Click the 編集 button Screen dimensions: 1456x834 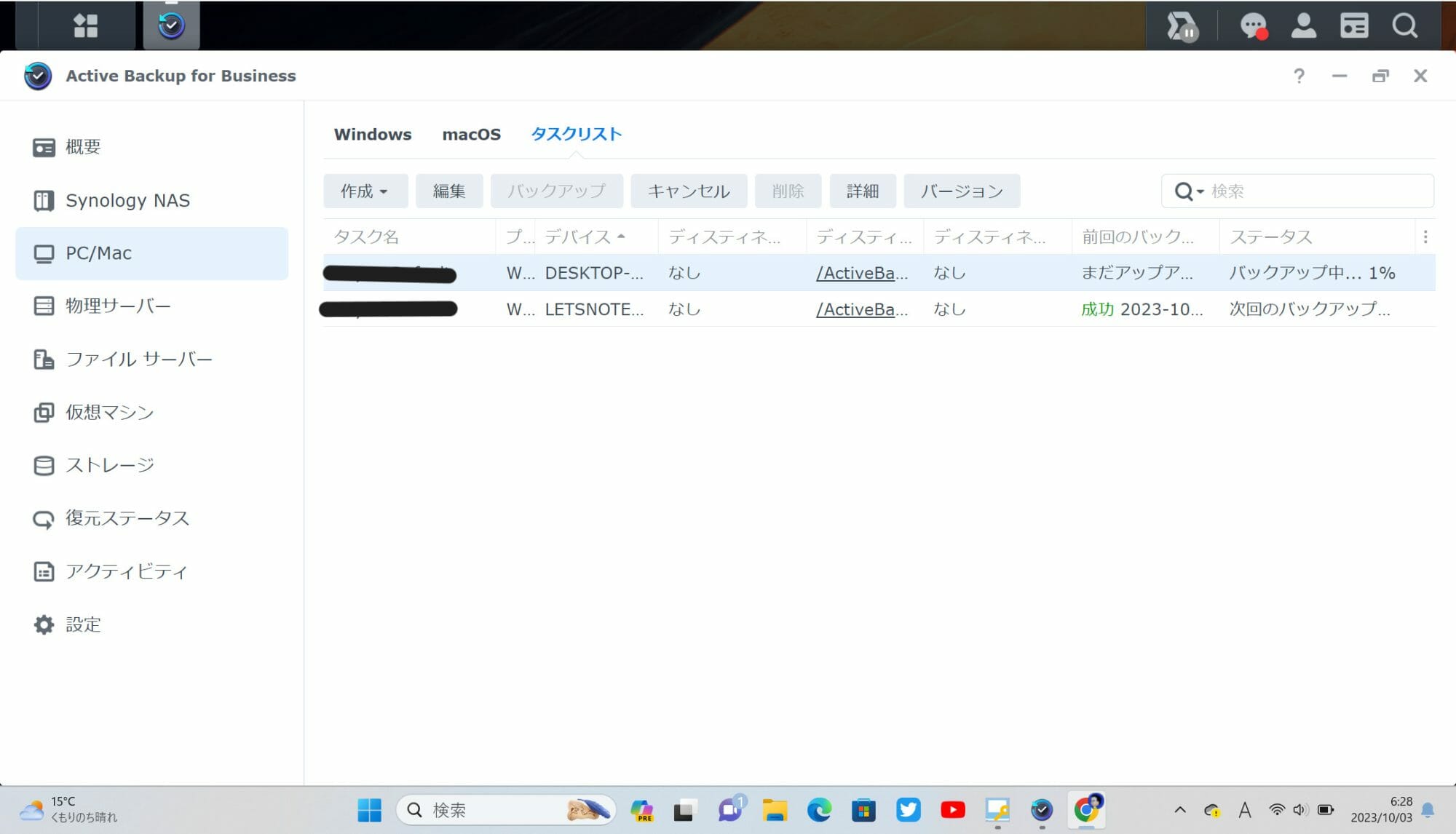(449, 191)
